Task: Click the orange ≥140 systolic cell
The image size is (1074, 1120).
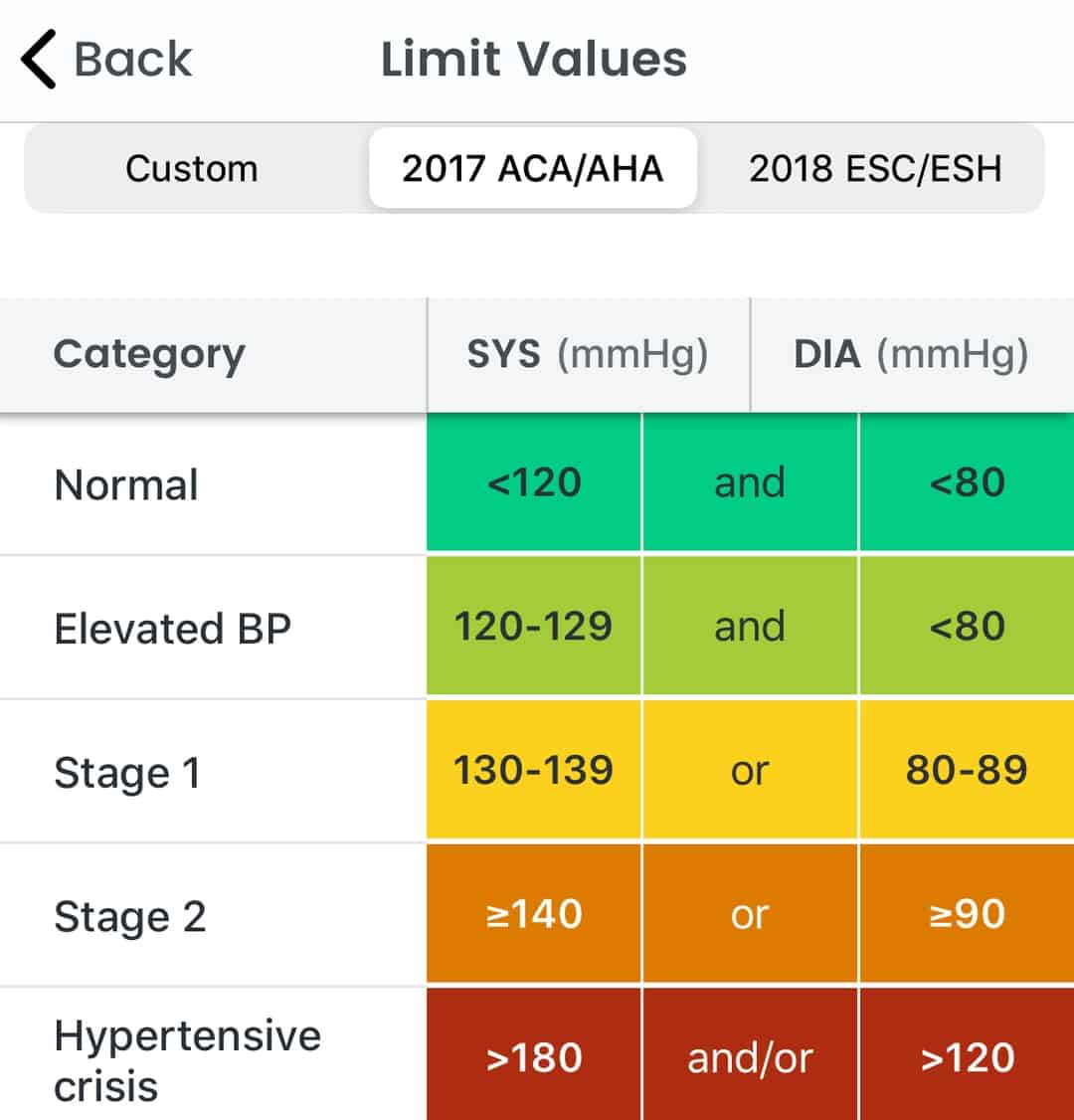Action: coord(534,915)
